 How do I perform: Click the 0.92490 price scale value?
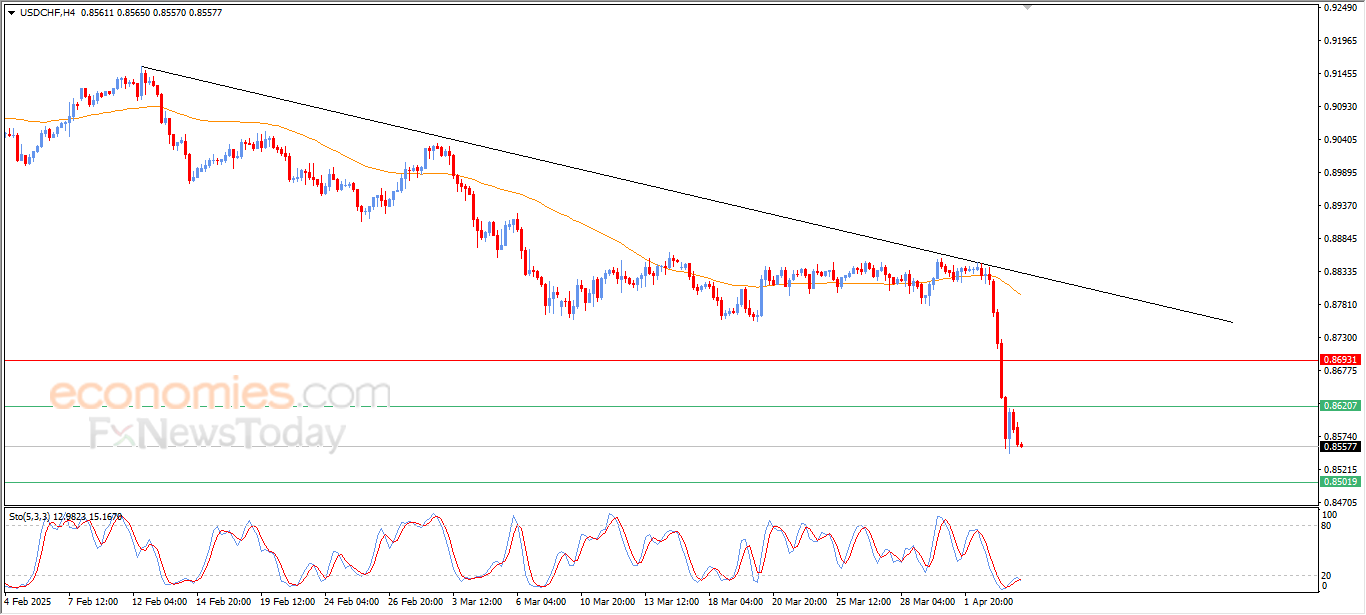tap(1340, 8)
